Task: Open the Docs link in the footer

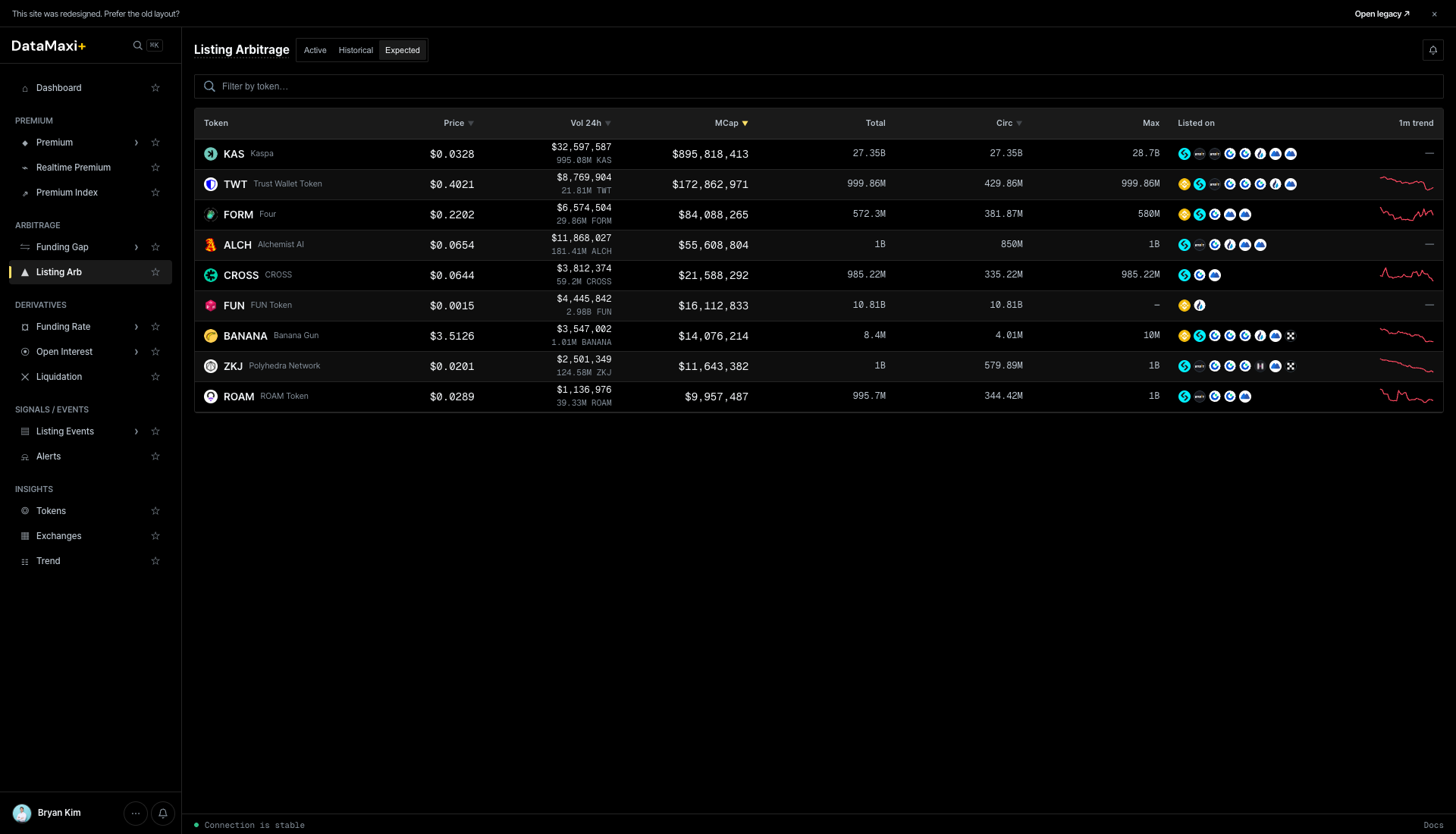Action: [1433, 825]
